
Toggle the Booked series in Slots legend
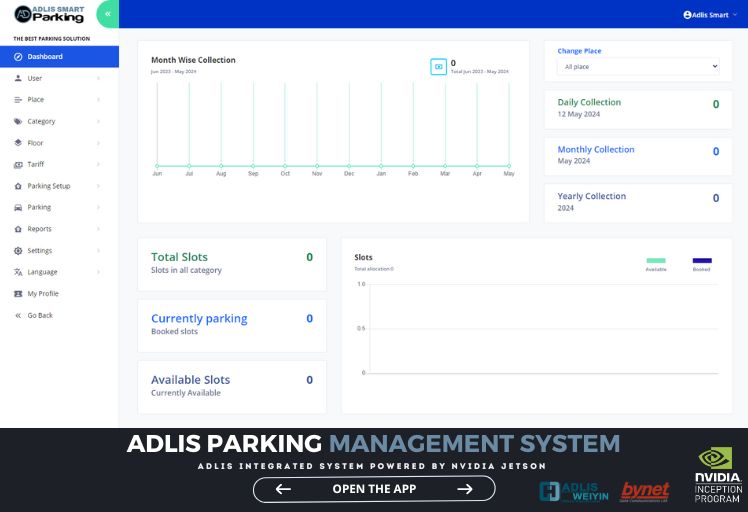(x=702, y=262)
